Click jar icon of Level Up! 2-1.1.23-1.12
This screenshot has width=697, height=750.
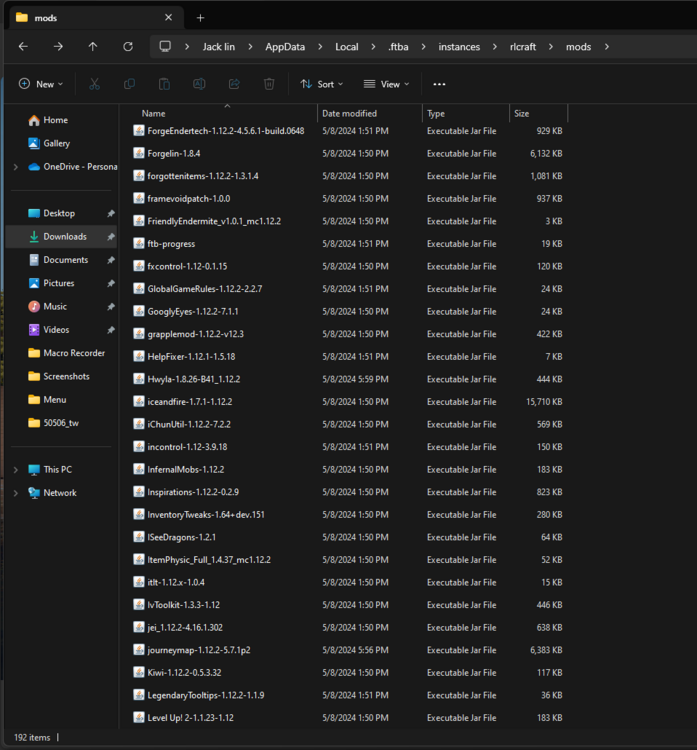[139, 717]
